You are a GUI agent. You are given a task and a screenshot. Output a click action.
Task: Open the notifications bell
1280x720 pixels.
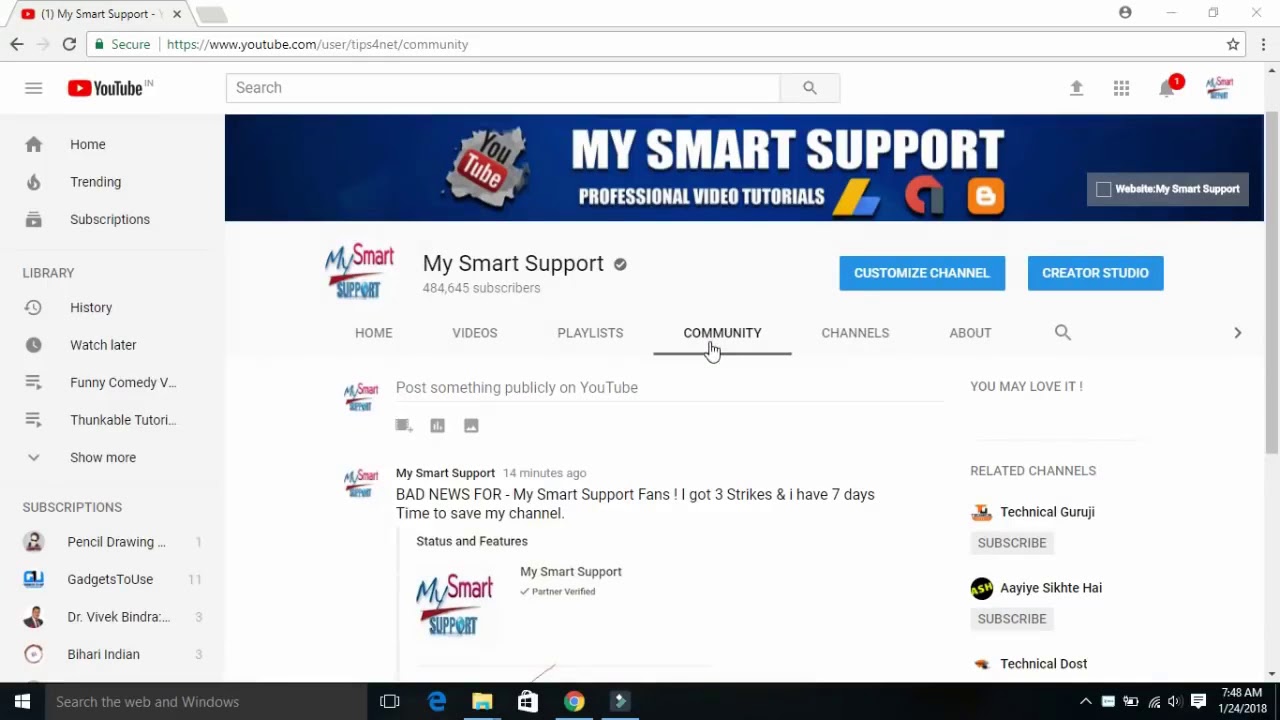1167,88
